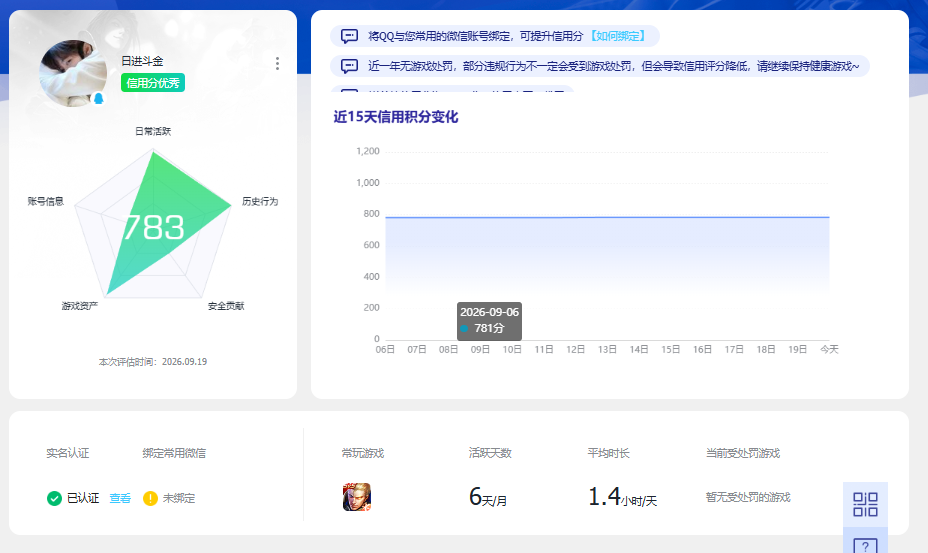Click the 暂无受处罚的游戏 text
Viewport: 928px width, 553px height.
748,497
